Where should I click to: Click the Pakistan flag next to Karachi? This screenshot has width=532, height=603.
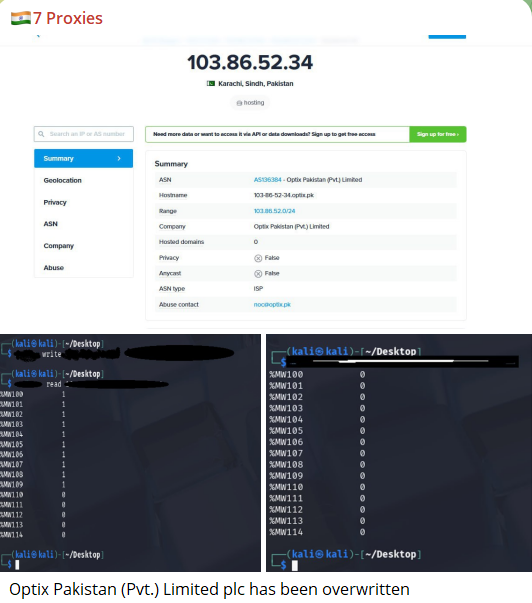pyautogui.click(x=211, y=83)
